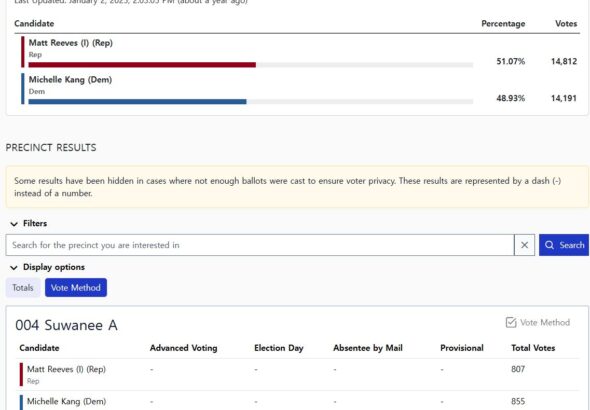Viewport: 590px width, 410px height.
Task: Click the chevron icon beside Display options
Action: [14, 267]
